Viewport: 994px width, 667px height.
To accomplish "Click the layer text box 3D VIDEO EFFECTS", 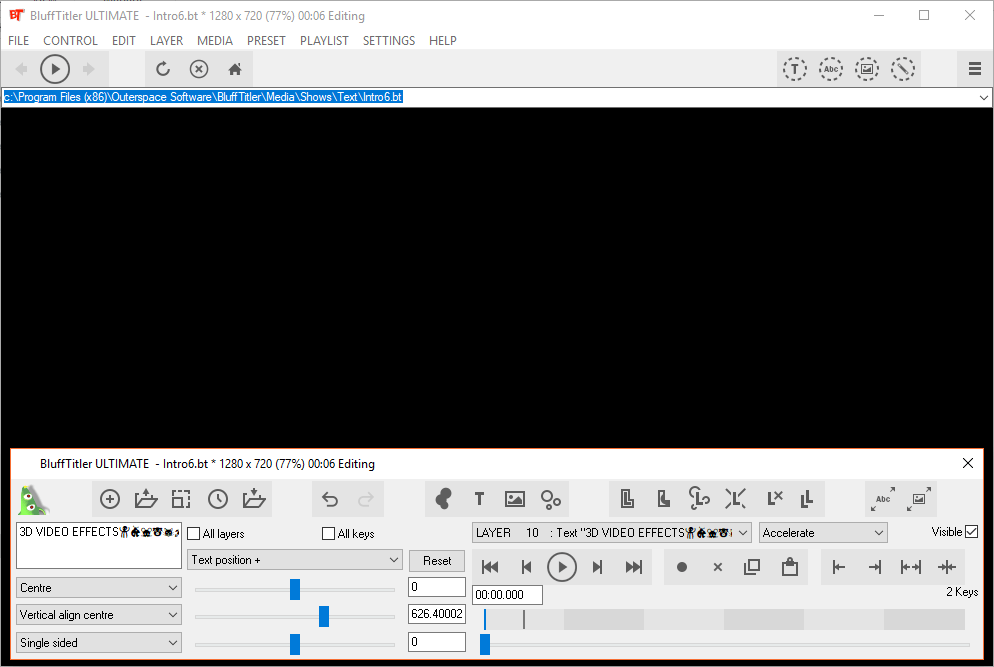I will [99, 546].
